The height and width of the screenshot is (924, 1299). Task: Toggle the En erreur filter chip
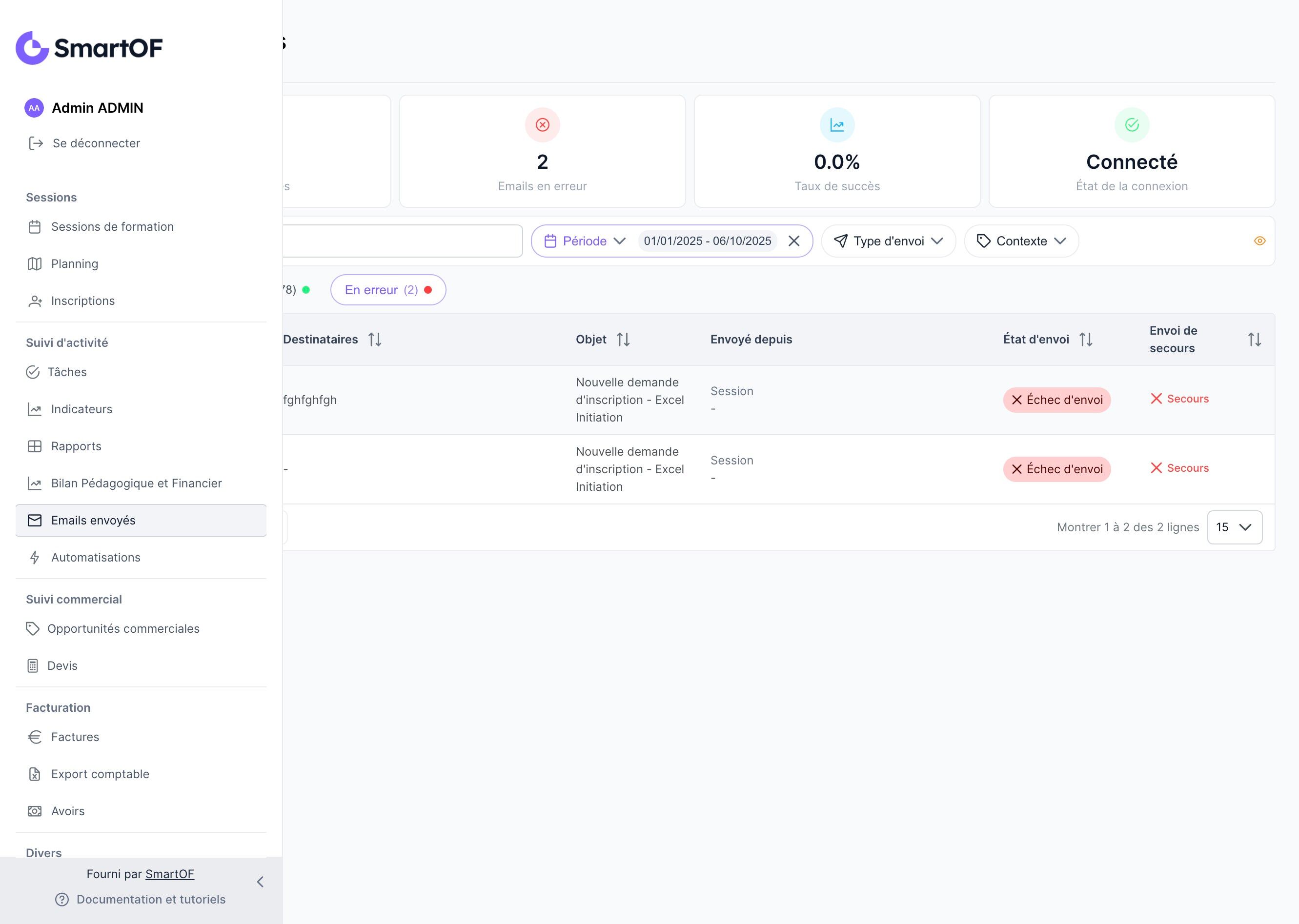coord(387,290)
